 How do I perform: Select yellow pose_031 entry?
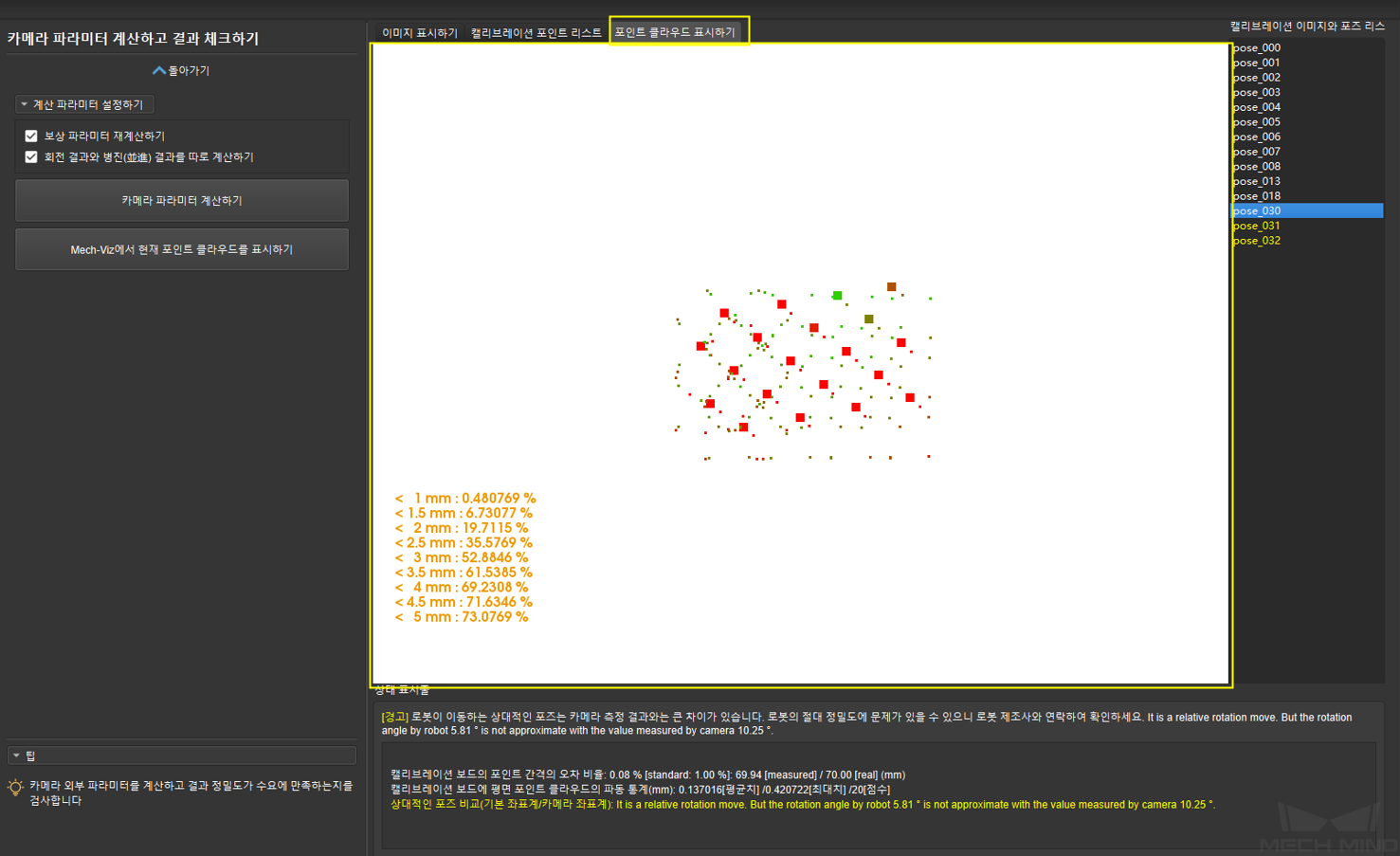1307,226
